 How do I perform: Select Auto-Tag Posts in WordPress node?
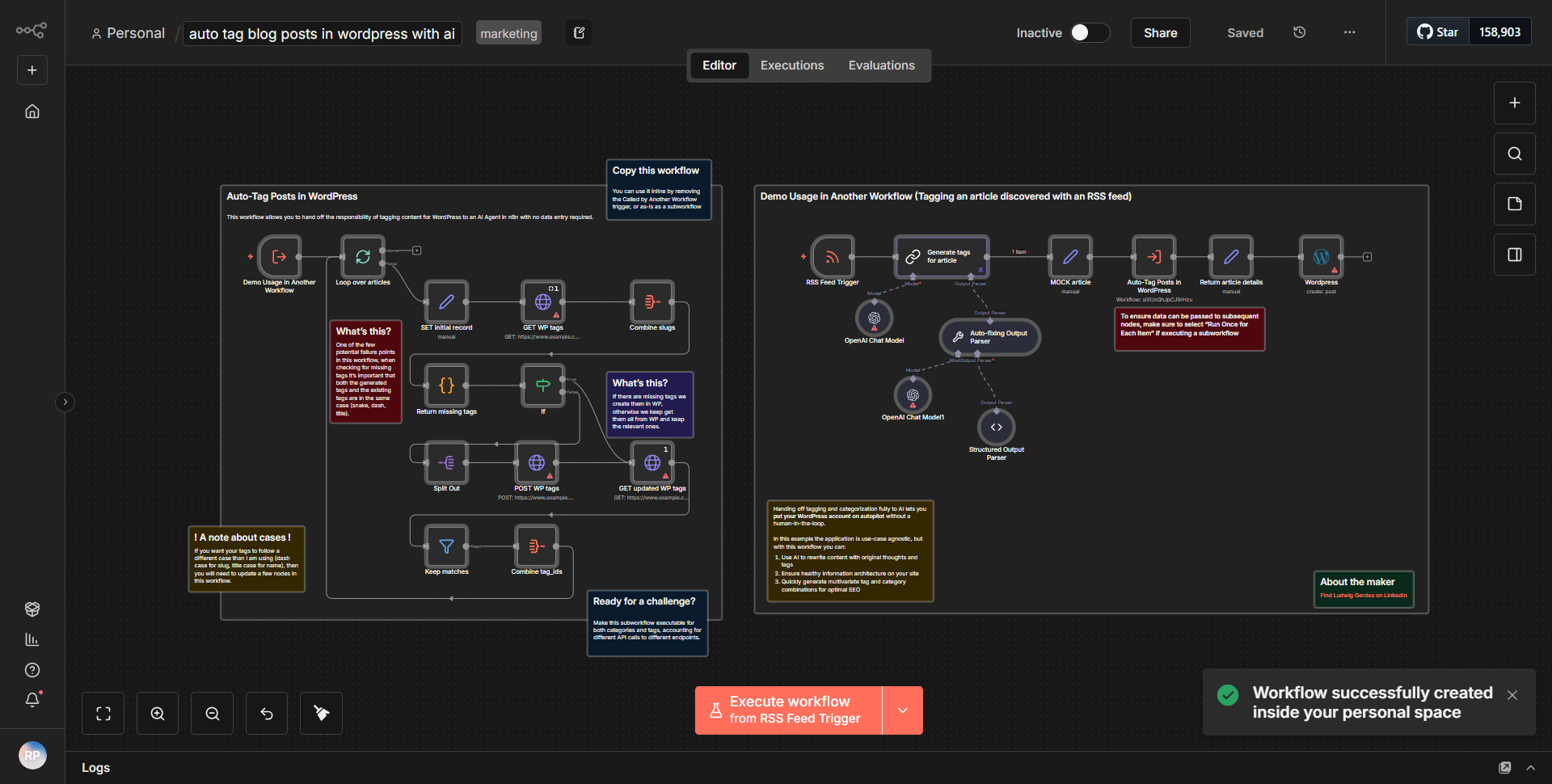point(1153,257)
